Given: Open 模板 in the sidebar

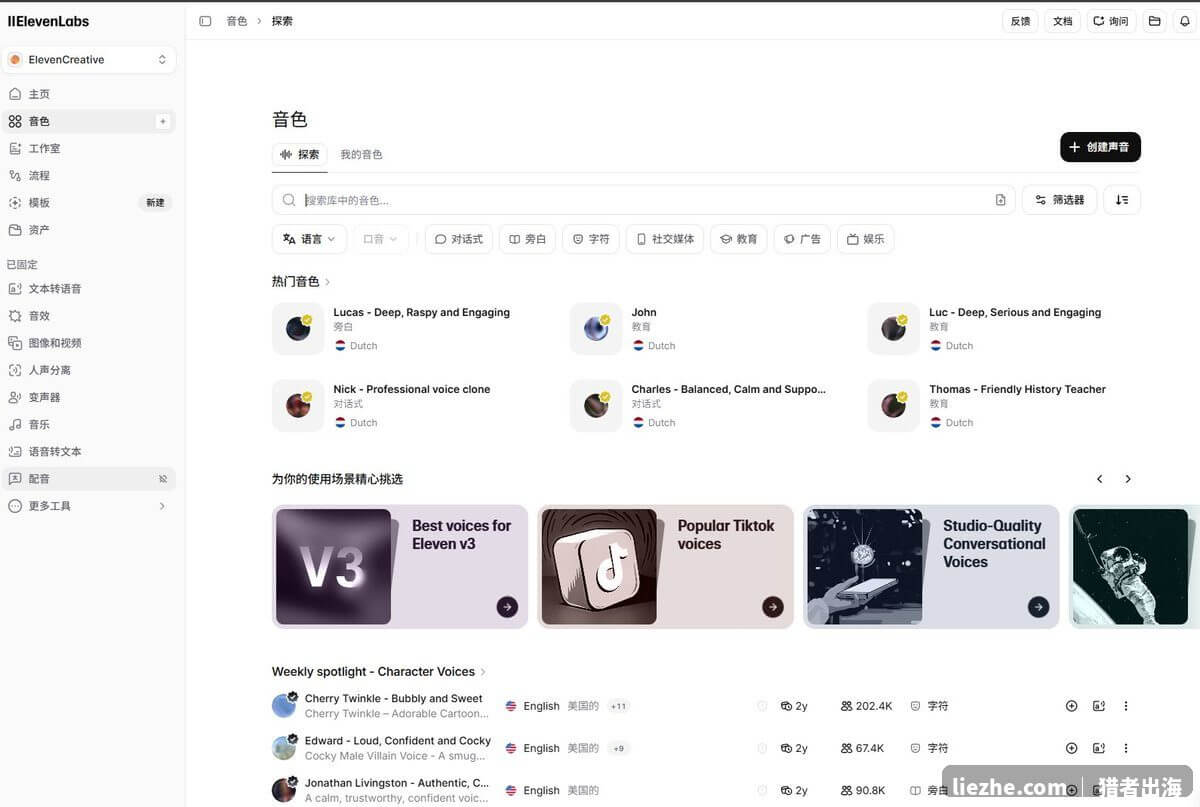Looking at the screenshot, I should (x=88, y=202).
